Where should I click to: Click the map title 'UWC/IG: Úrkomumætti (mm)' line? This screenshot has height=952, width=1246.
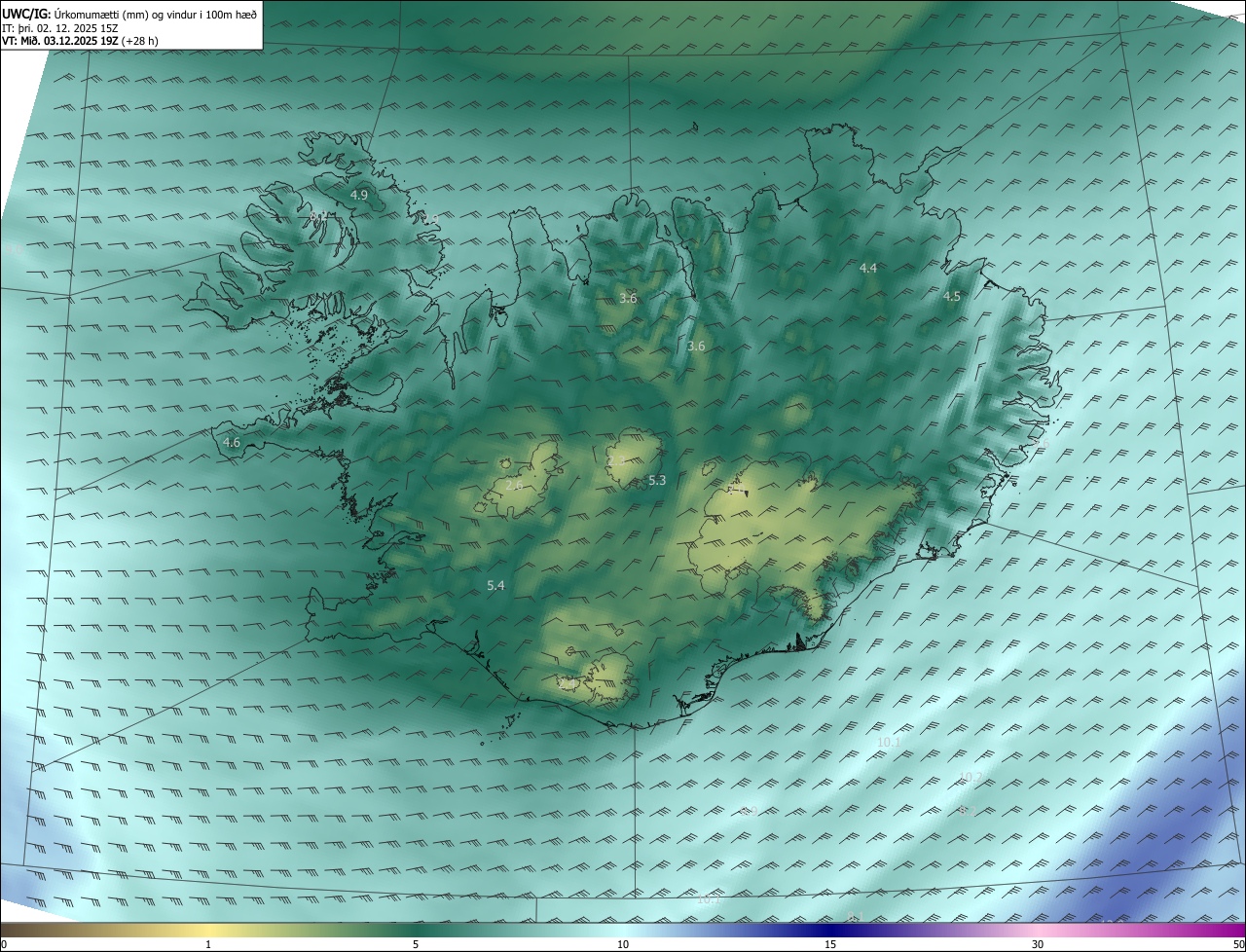click(x=129, y=14)
